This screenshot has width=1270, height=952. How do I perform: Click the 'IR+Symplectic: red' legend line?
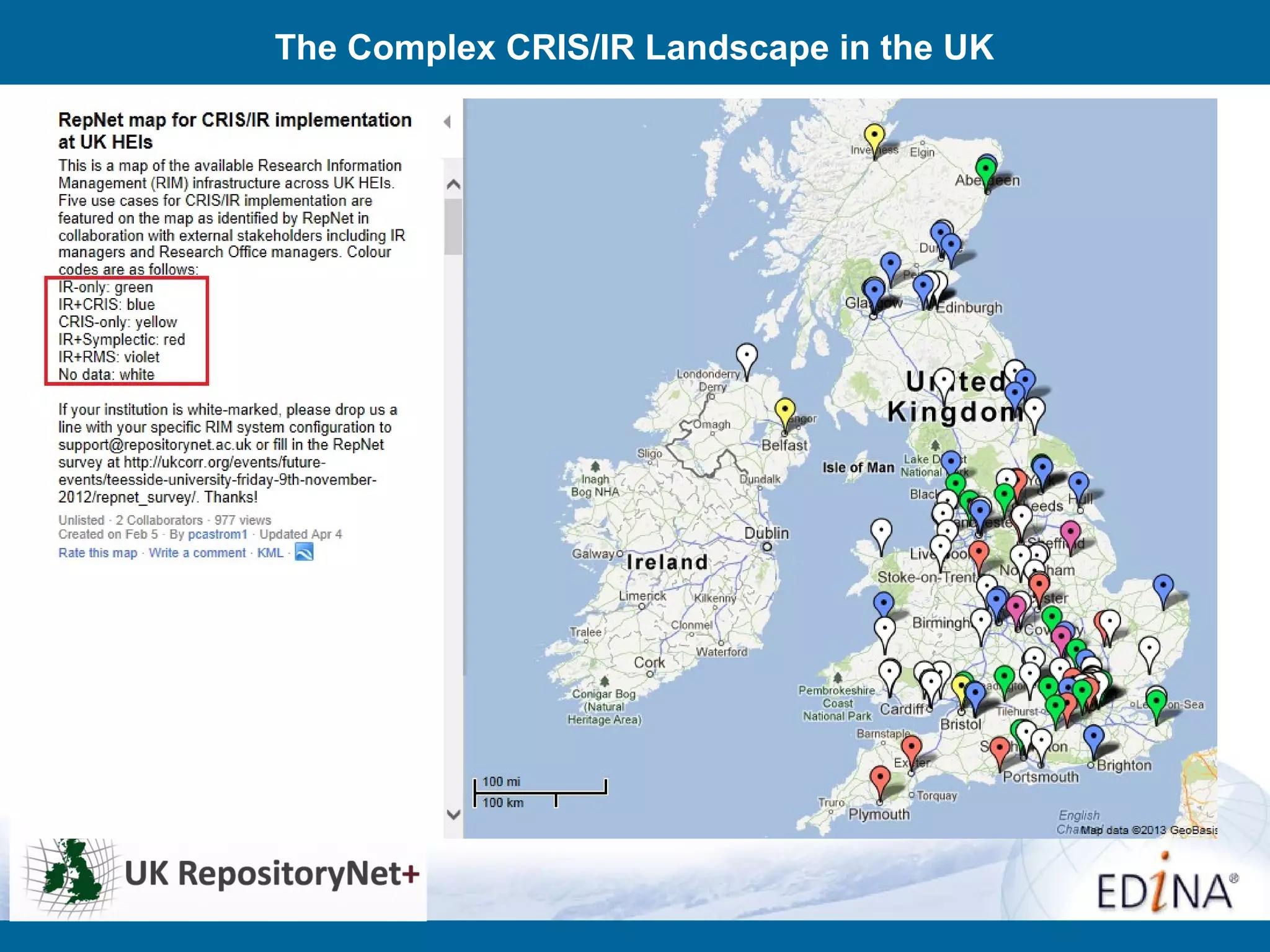pos(122,340)
